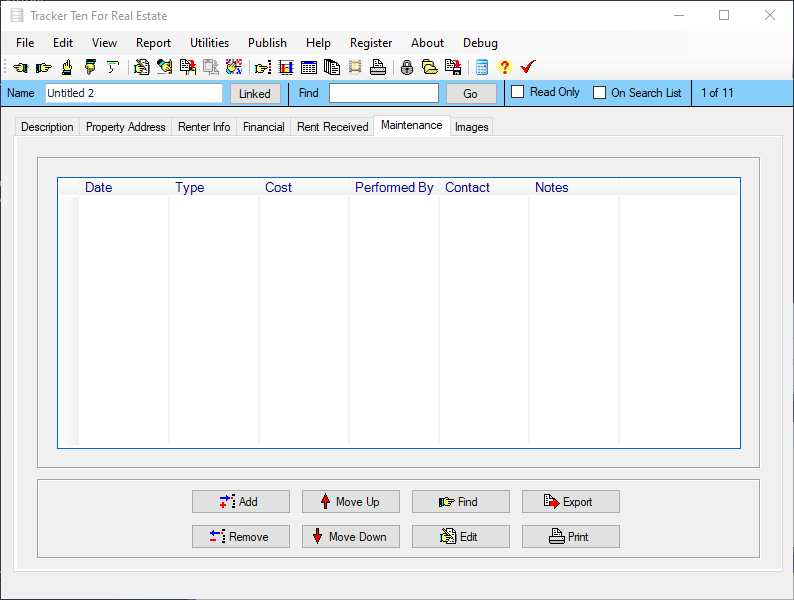Click the Type column header

(x=214, y=187)
